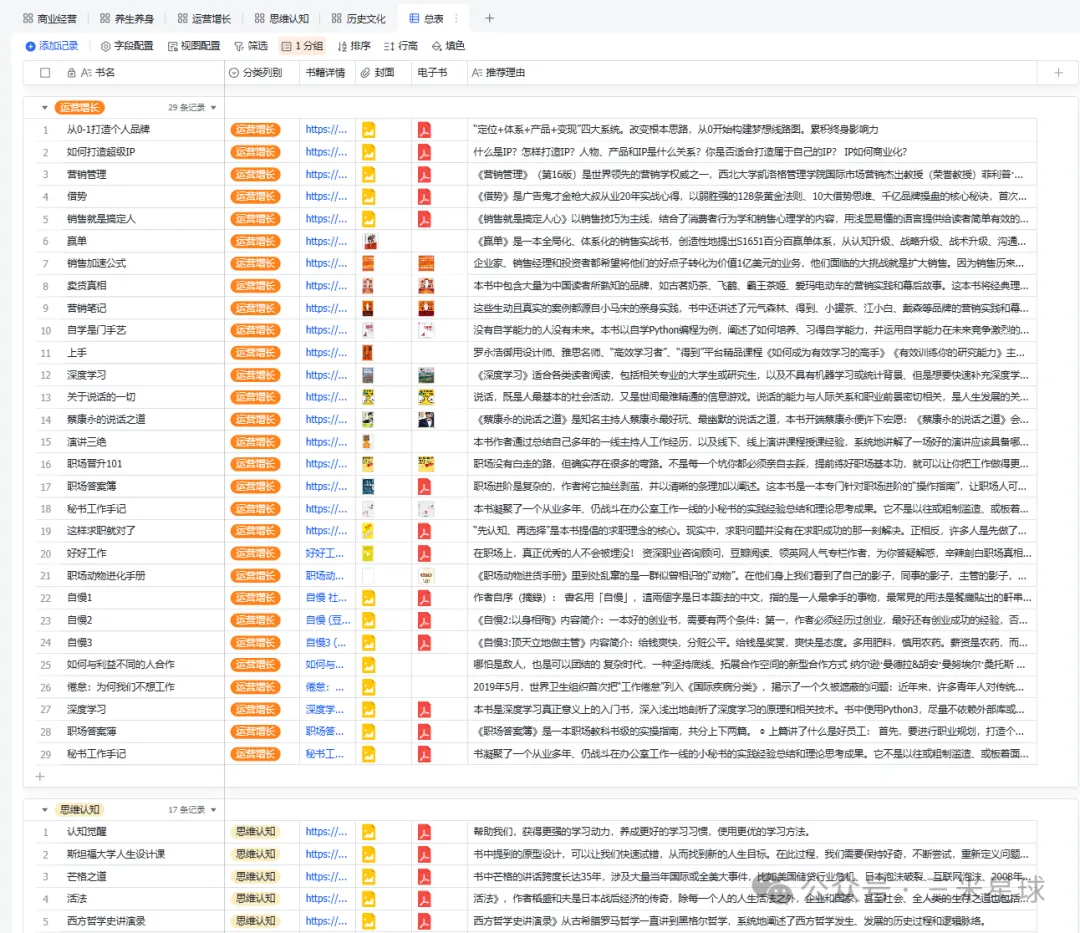Open 字段配置 field settings
Image resolution: width=1080 pixels, height=933 pixels.
(127, 46)
